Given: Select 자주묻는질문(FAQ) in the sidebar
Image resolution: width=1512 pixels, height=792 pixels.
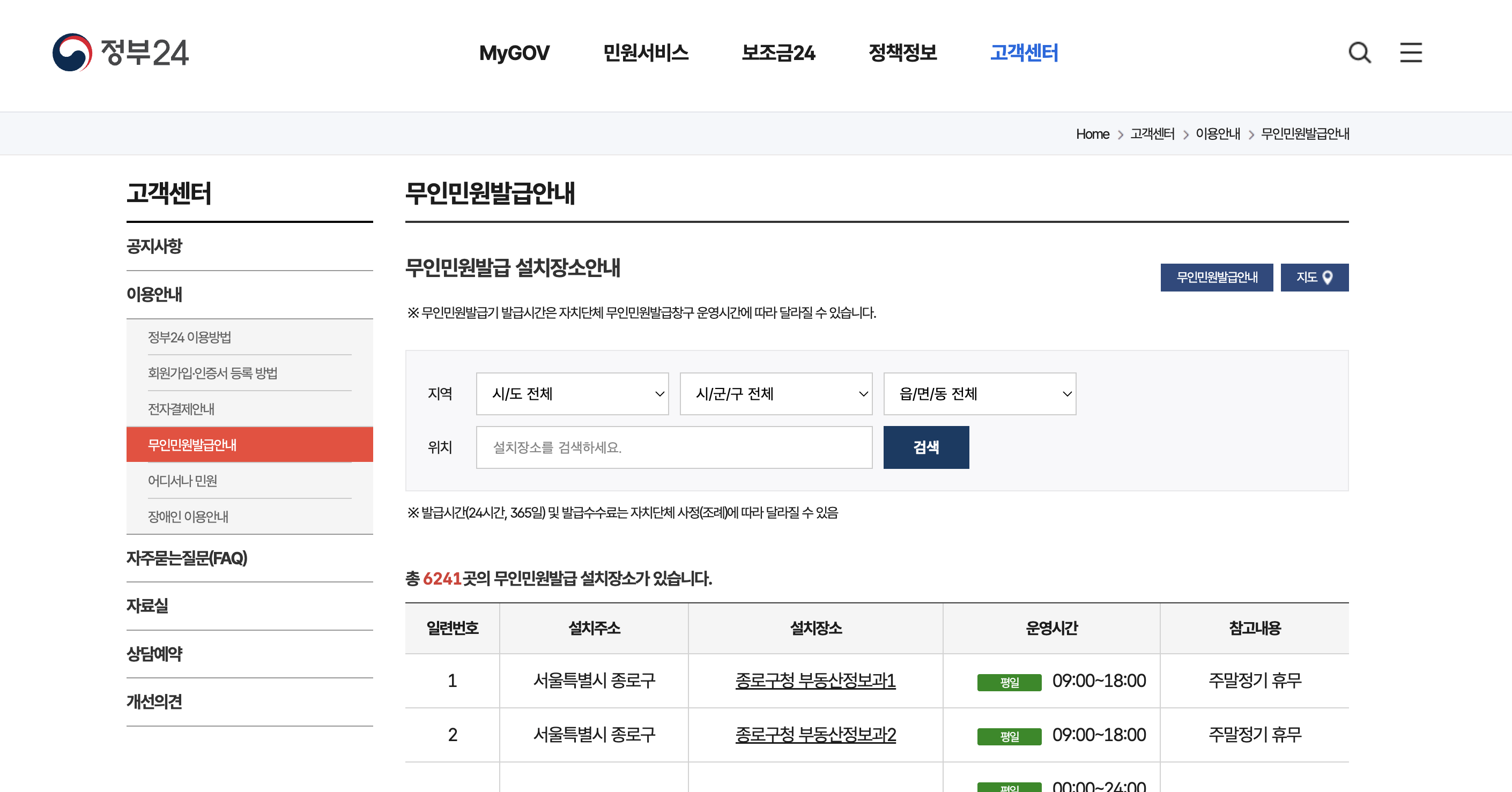Looking at the screenshot, I should point(187,558).
